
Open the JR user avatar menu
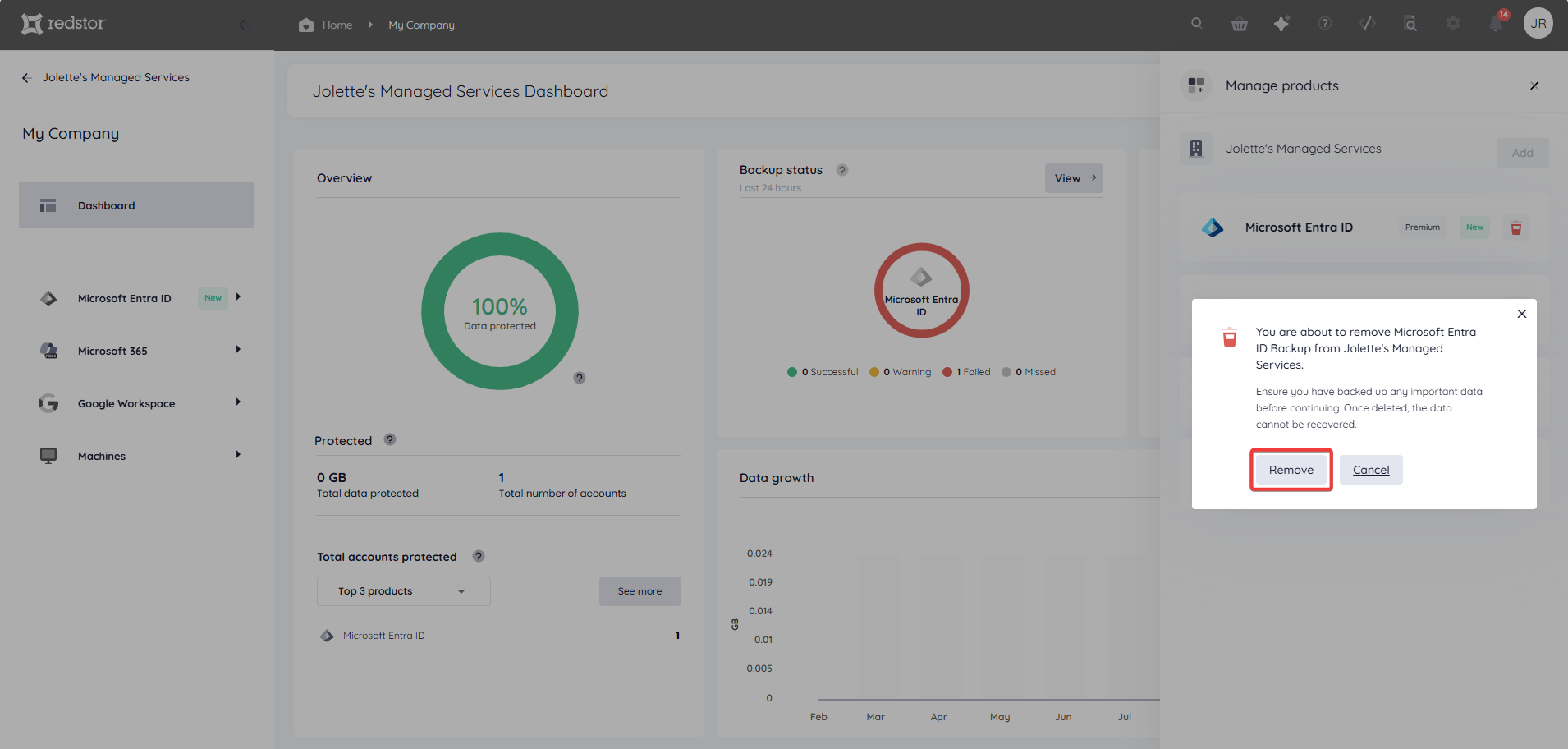point(1538,23)
